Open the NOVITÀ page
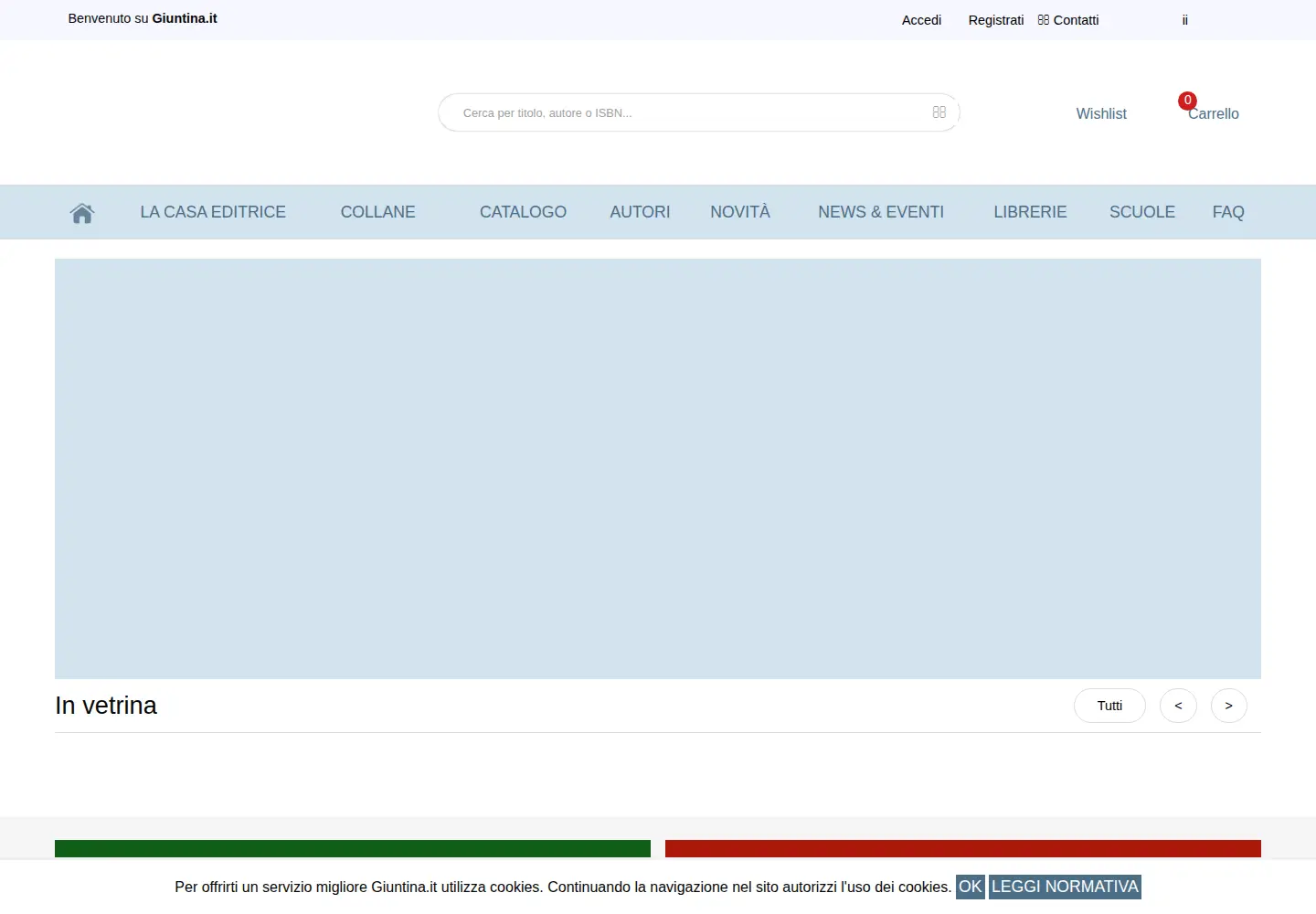This screenshot has width=1316, height=914. (x=740, y=212)
